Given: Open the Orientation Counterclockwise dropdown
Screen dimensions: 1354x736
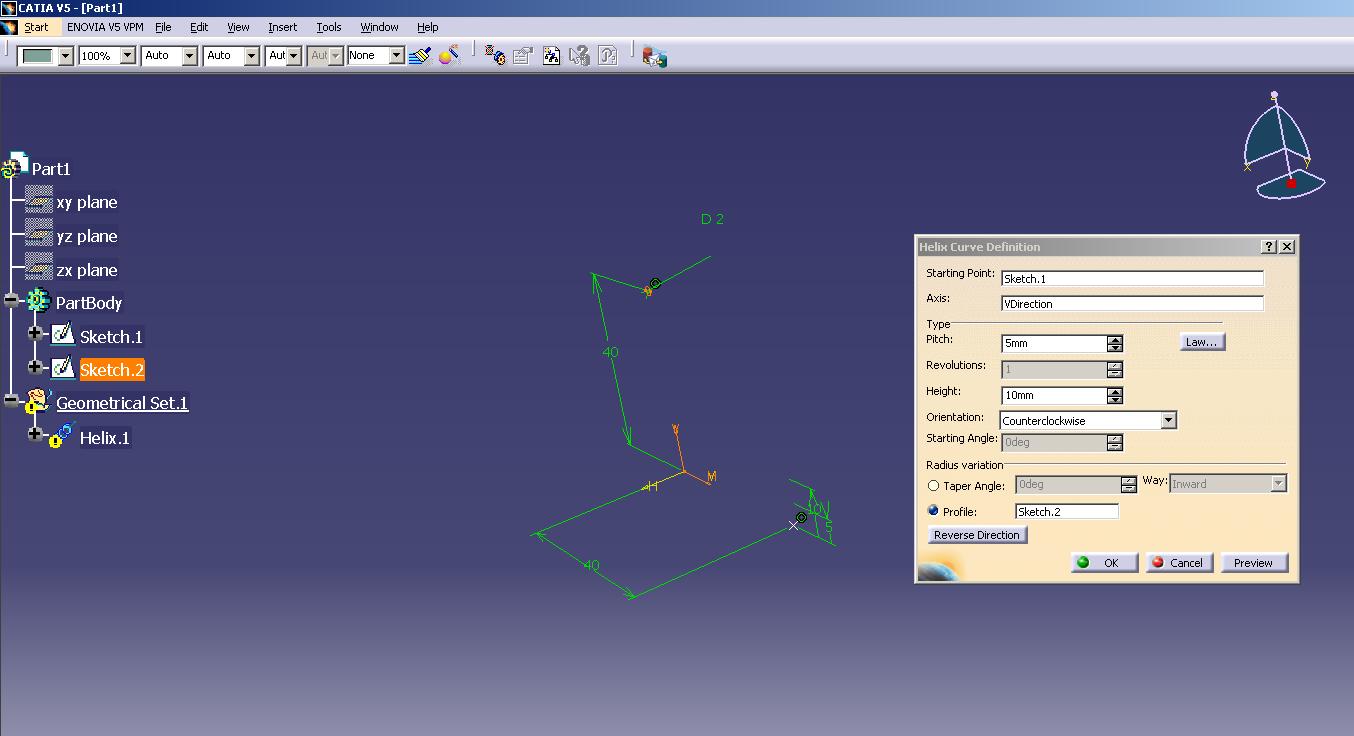Looking at the screenshot, I should click(x=1168, y=421).
